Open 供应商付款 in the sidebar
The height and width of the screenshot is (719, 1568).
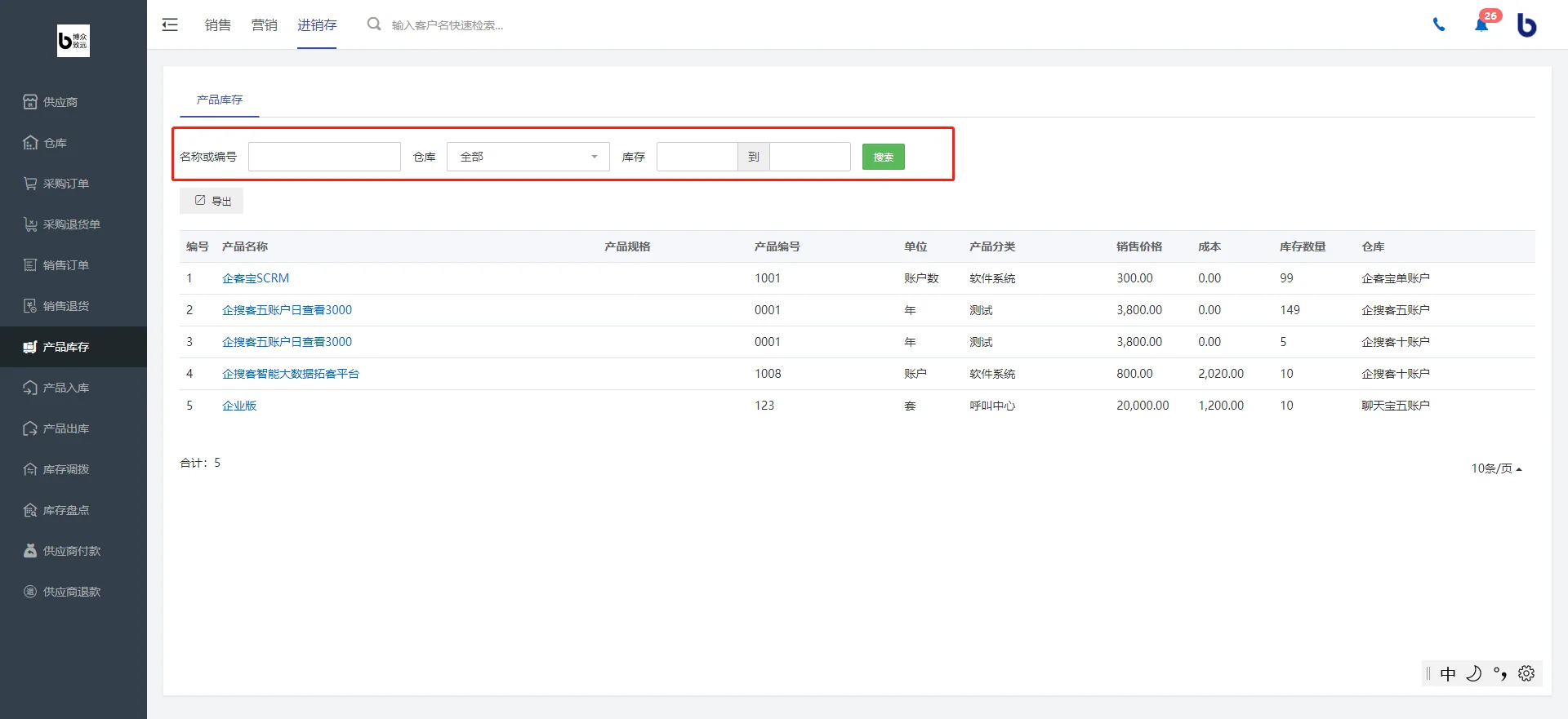point(72,551)
